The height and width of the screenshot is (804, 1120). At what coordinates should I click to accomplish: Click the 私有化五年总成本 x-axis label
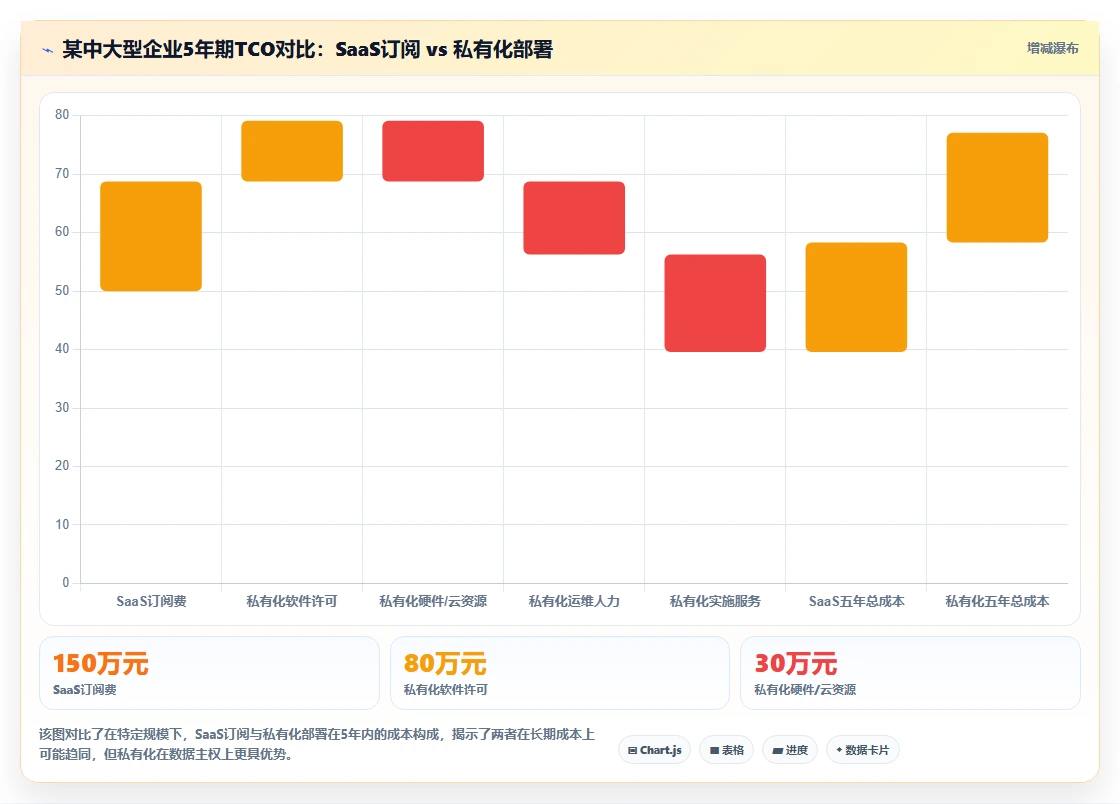point(997,601)
